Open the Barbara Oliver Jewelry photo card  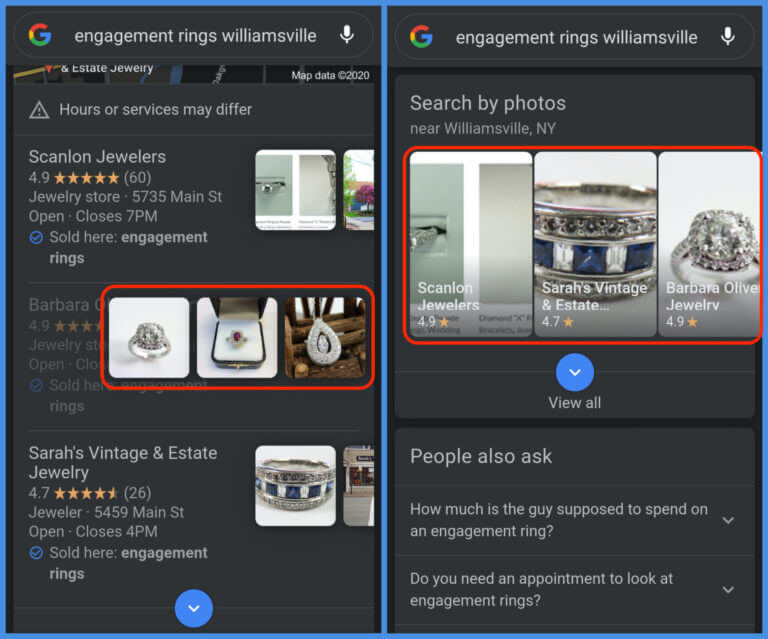[x=710, y=244]
